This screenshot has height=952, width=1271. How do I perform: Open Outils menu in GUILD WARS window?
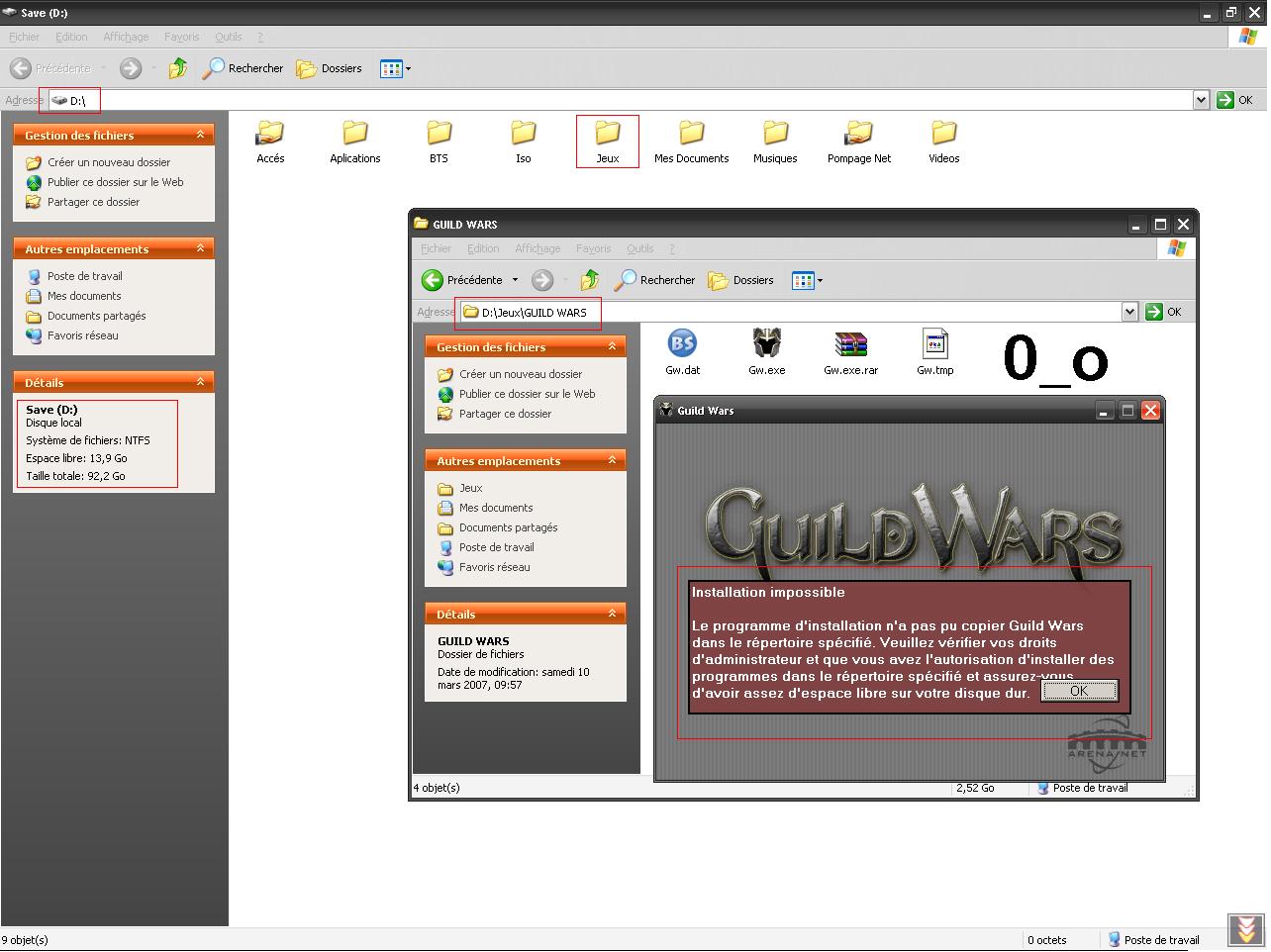(639, 248)
